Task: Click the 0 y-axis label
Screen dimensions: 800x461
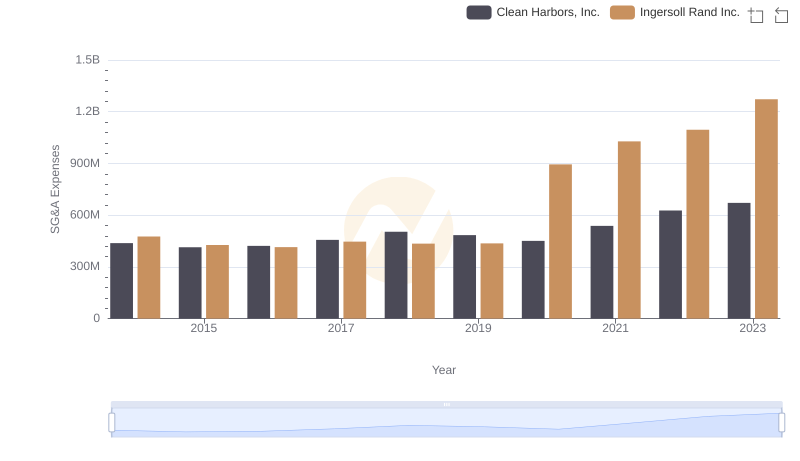Action: point(96,318)
